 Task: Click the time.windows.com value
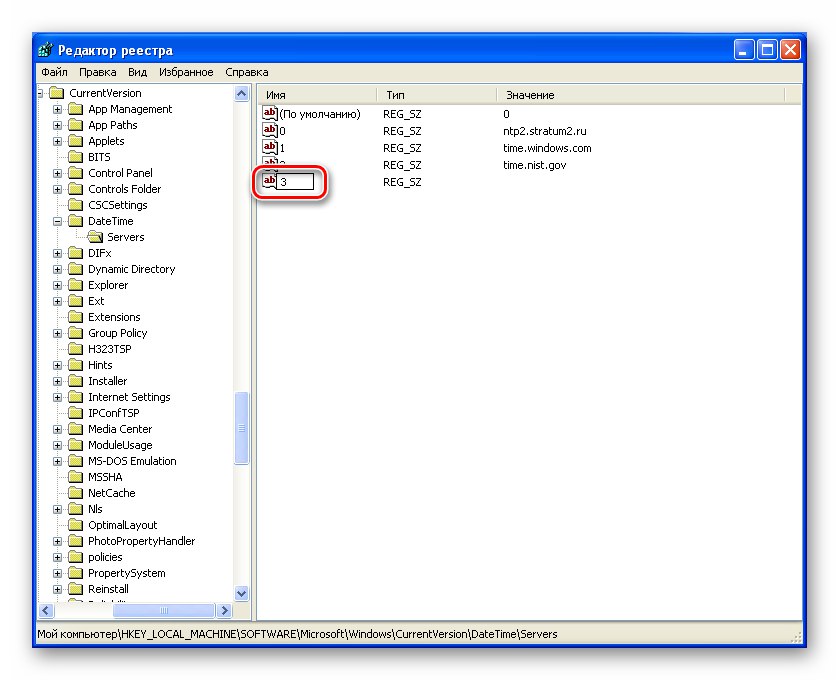coord(547,148)
